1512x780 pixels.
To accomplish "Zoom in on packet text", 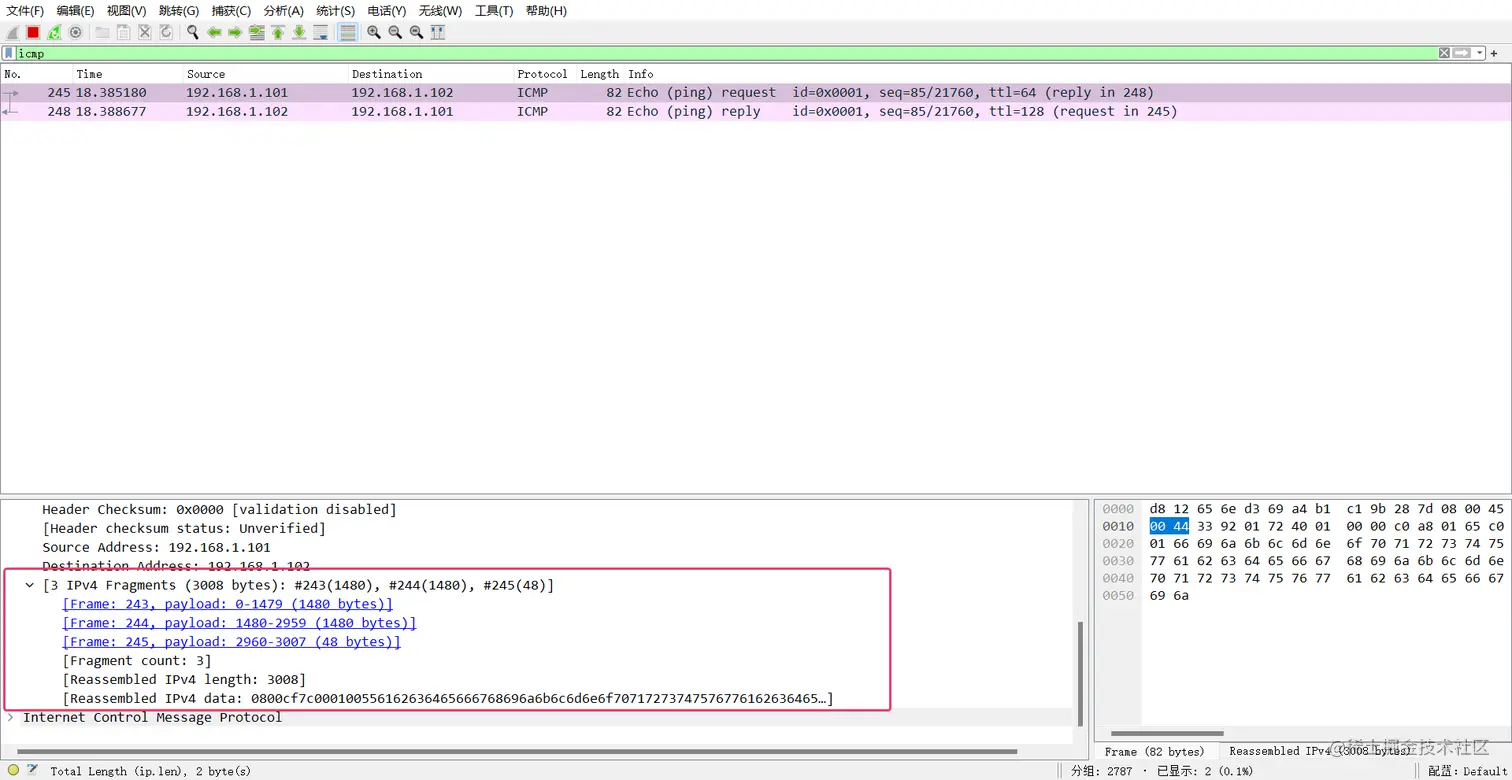I will point(374,32).
